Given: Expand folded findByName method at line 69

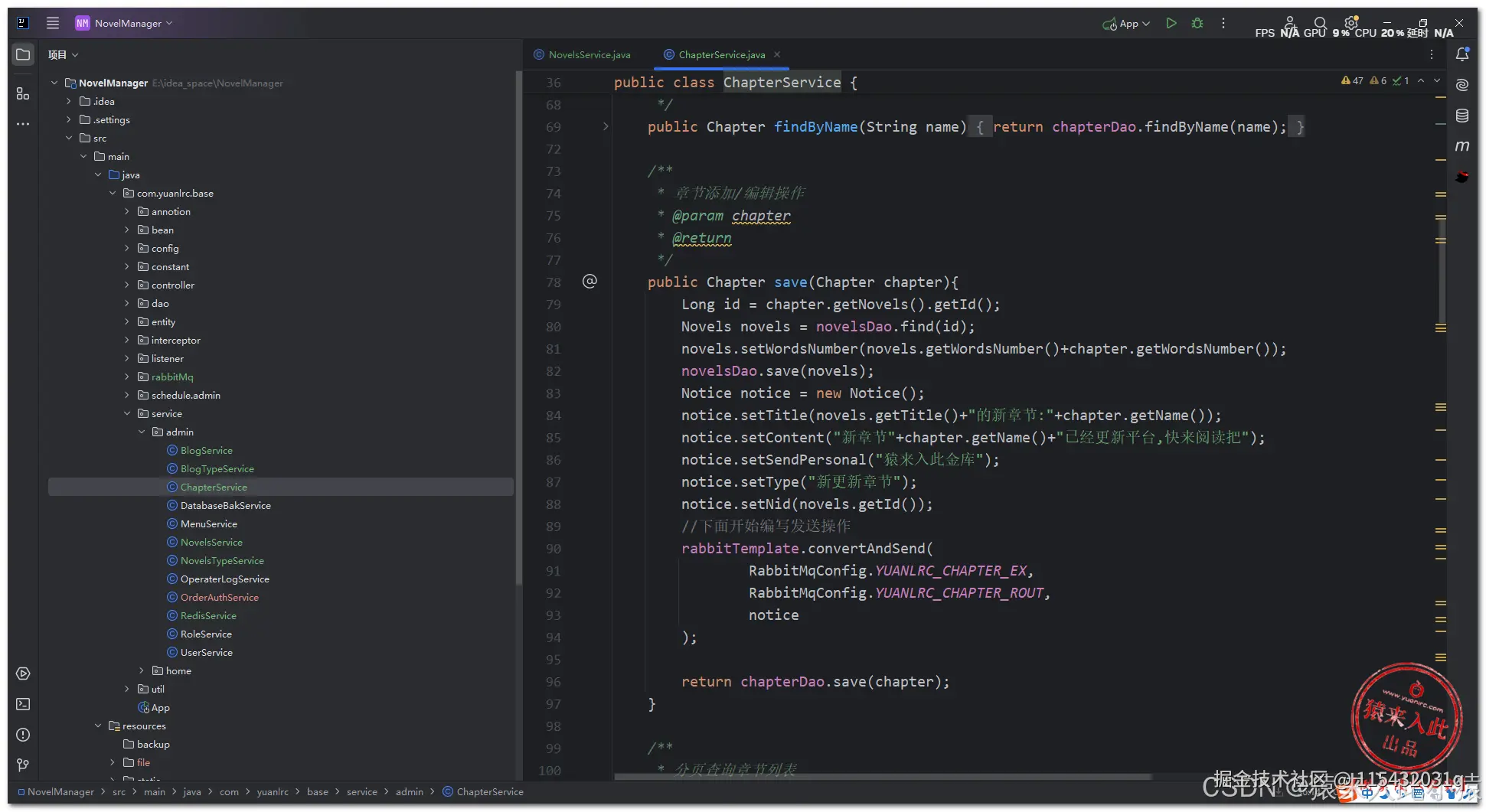Looking at the screenshot, I should click(606, 126).
